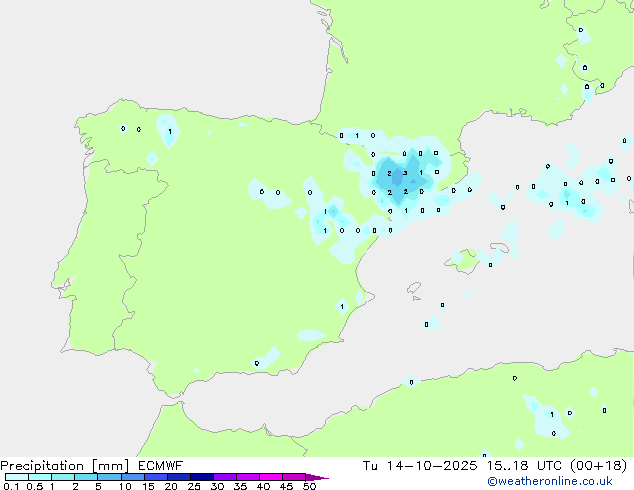
Task: Click the "Precipitation" title word
Action: pyautogui.click(x=42, y=466)
